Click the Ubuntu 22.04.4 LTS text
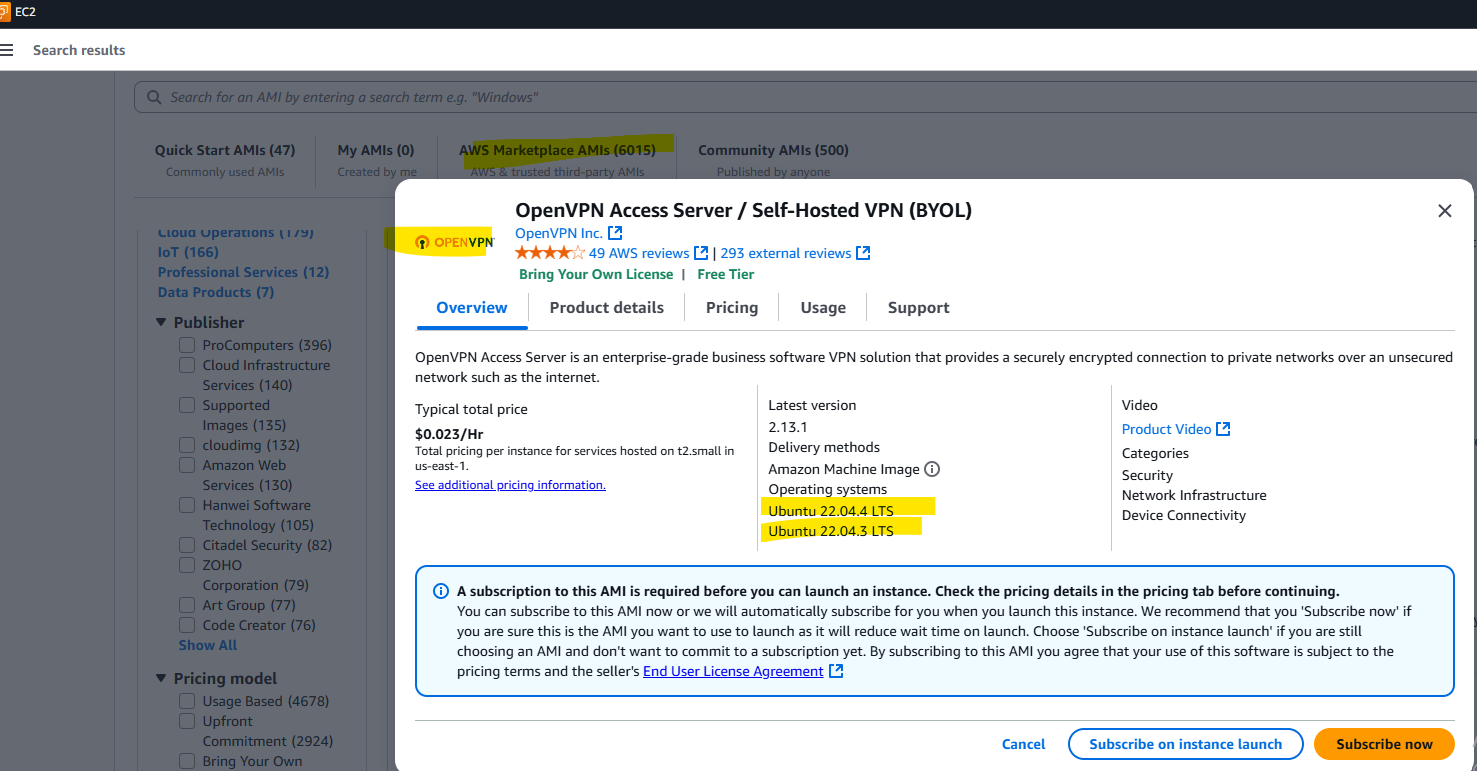This screenshot has width=1477, height=771. [831, 511]
